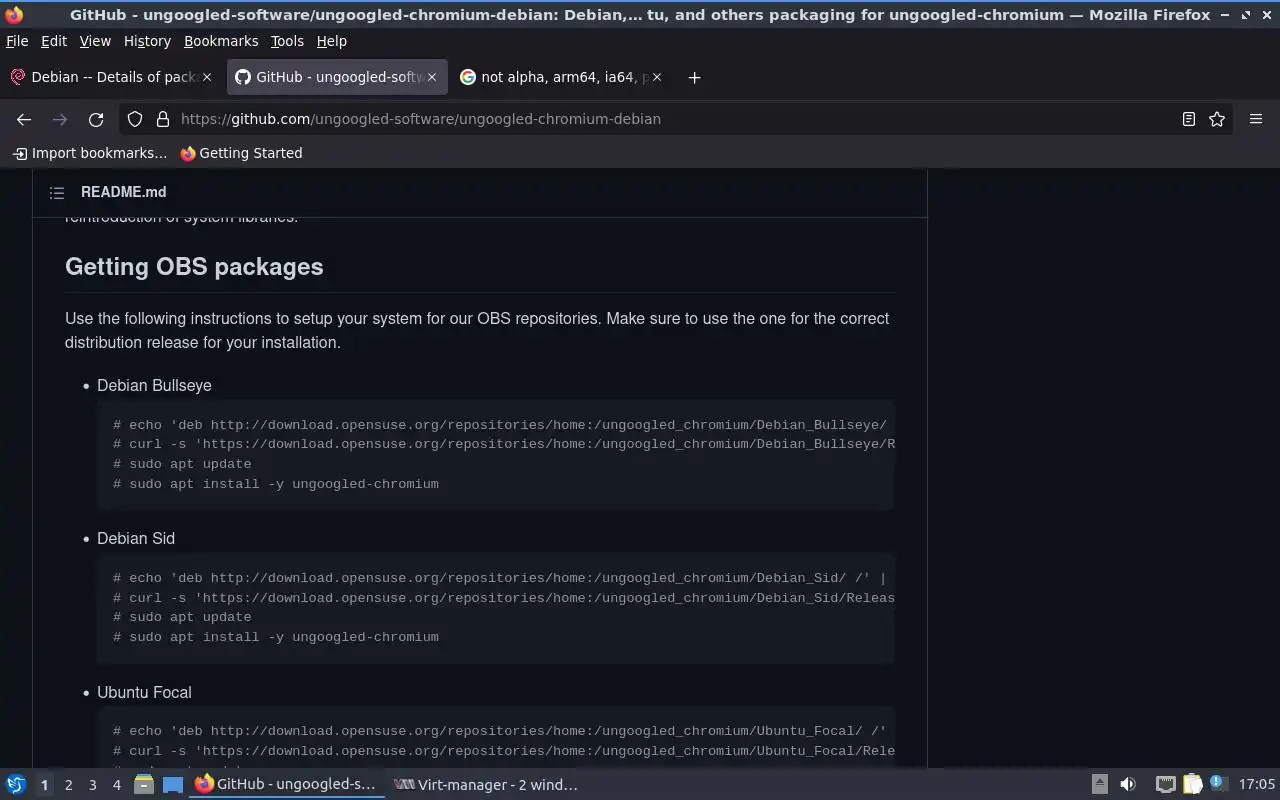Open the network tray icon

click(x=1165, y=785)
